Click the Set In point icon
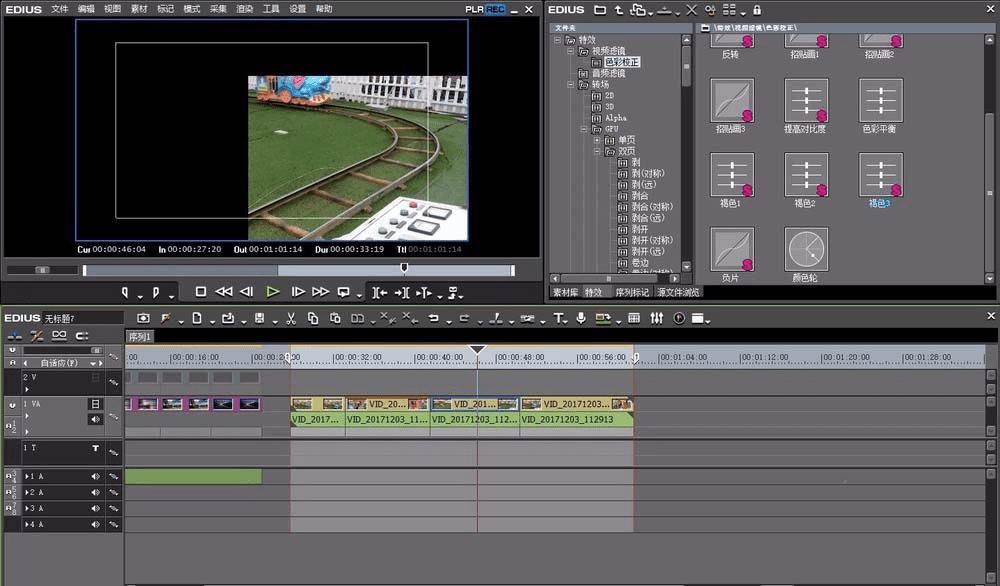This screenshot has height=586, width=1000. point(126,292)
